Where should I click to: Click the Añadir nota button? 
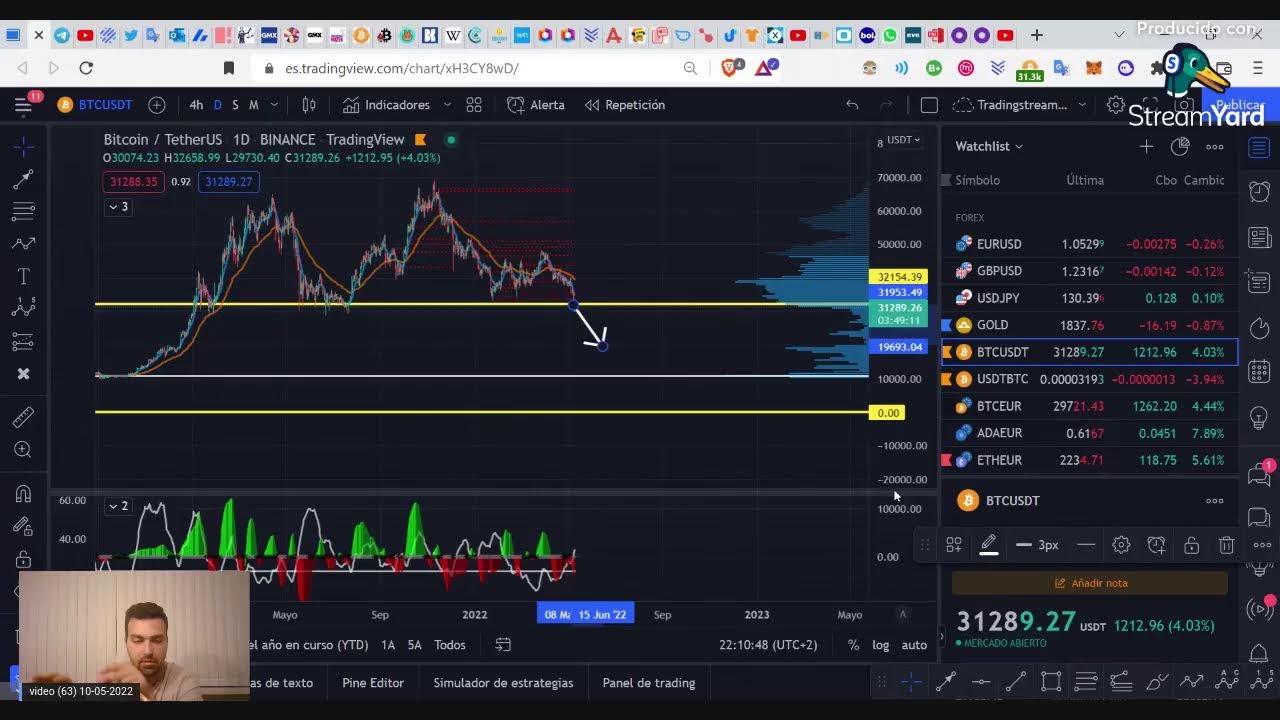(x=1090, y=583)
